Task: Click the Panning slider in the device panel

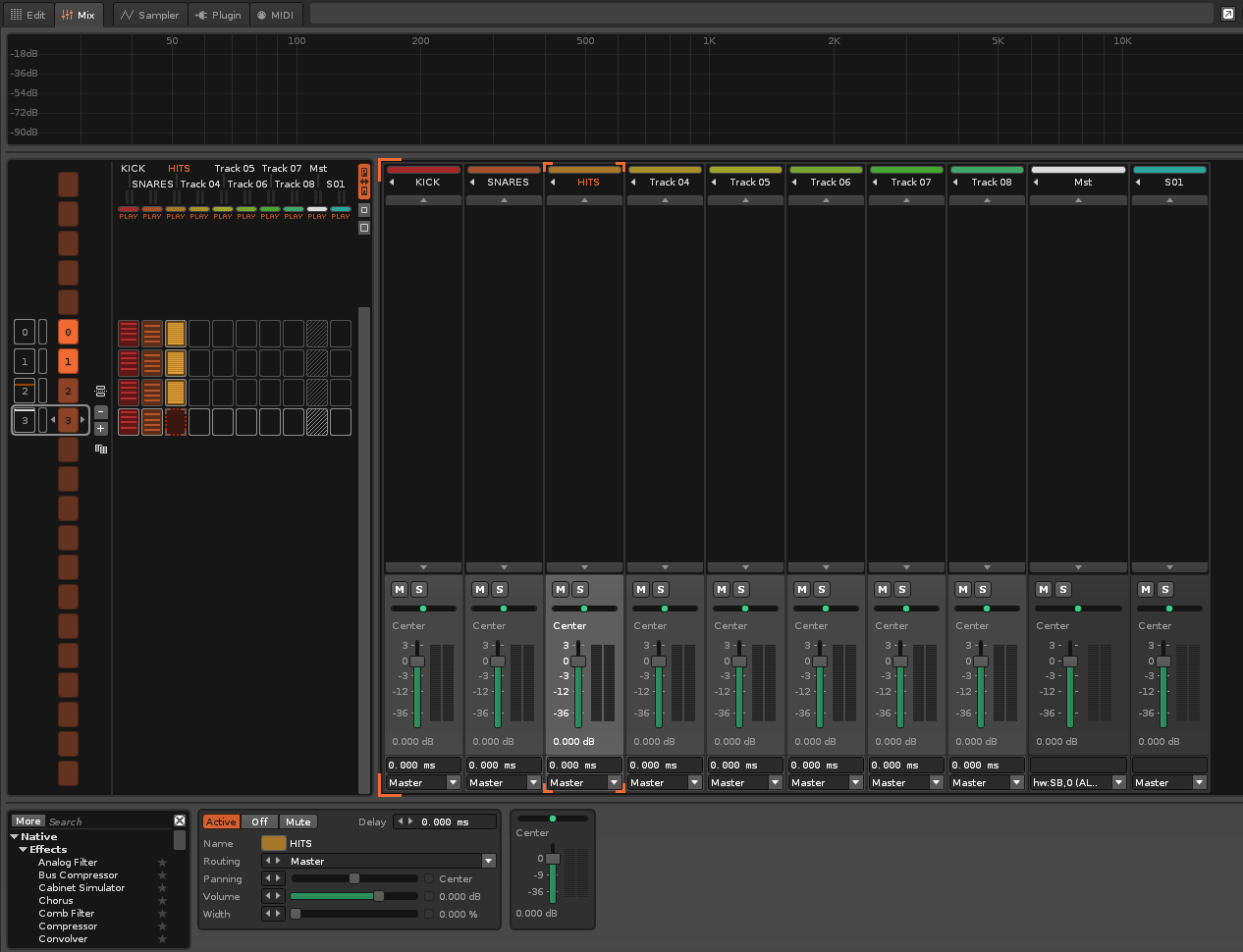Action: 353,879
